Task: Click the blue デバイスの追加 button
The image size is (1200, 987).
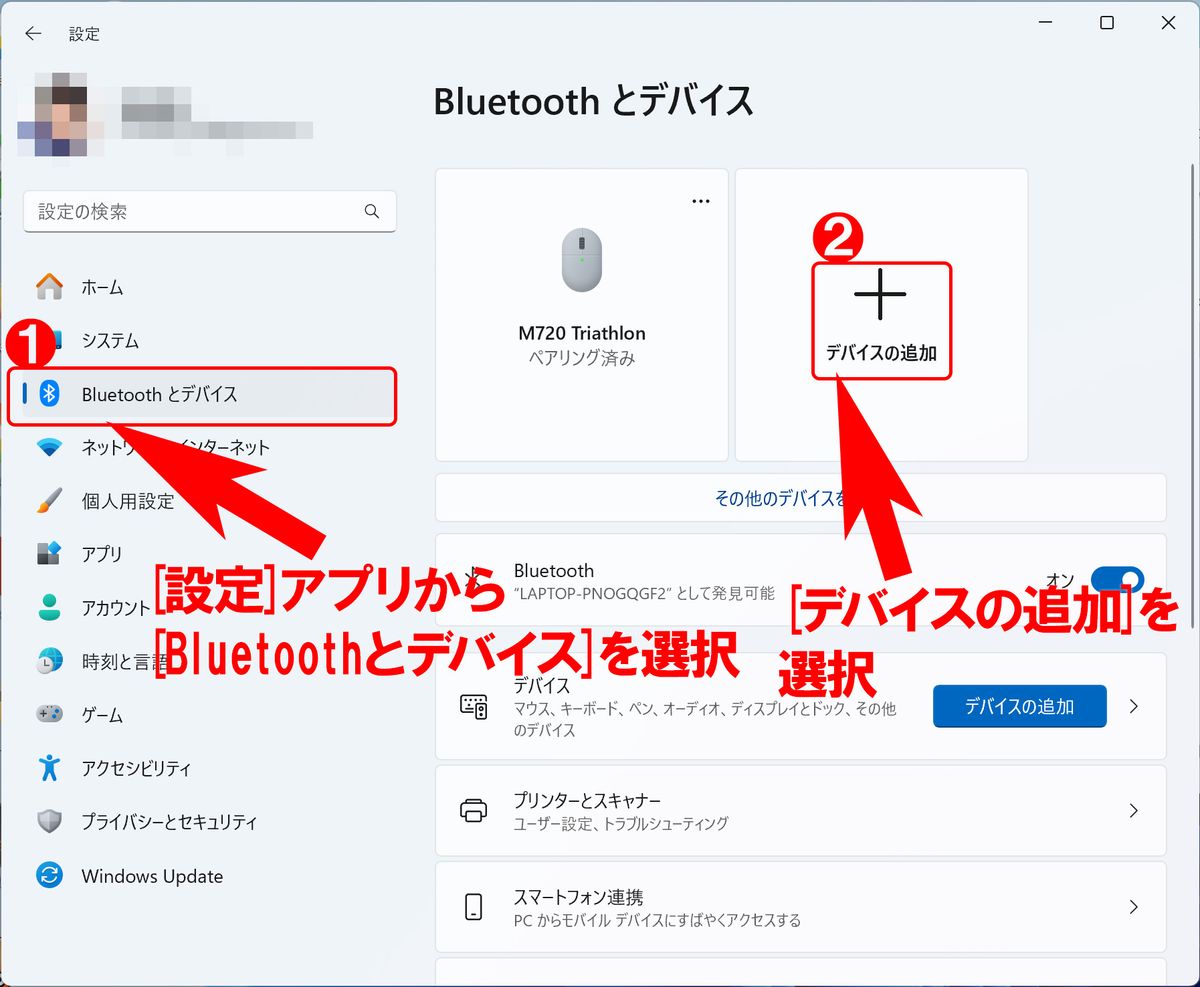Action: [1019, 706]
